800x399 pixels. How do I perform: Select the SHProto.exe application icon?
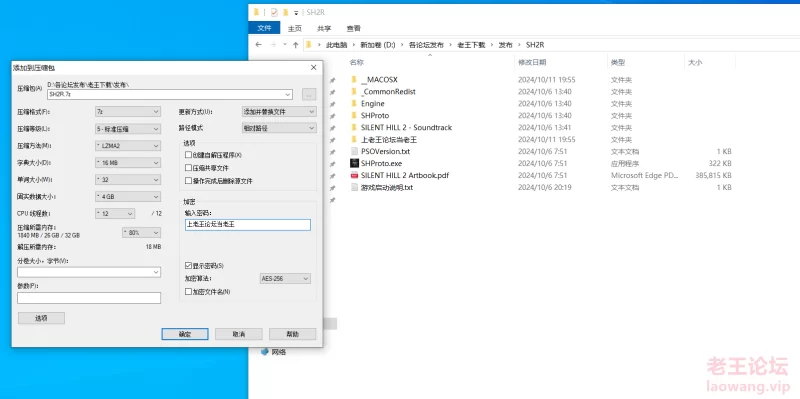(355, 163)
